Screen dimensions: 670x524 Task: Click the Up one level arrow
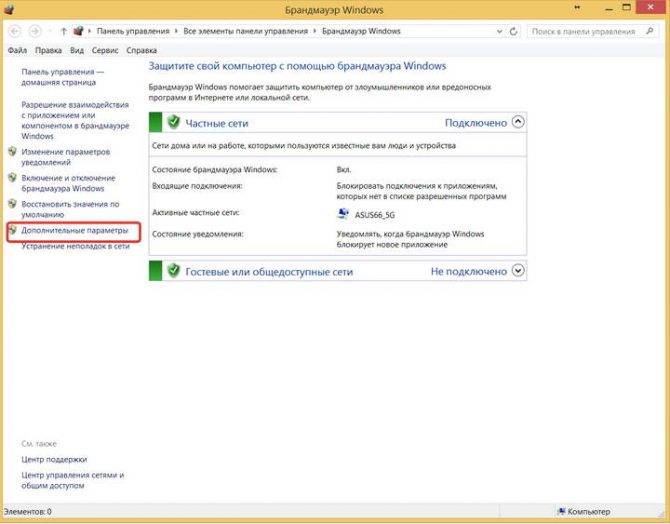pos(65,31)
